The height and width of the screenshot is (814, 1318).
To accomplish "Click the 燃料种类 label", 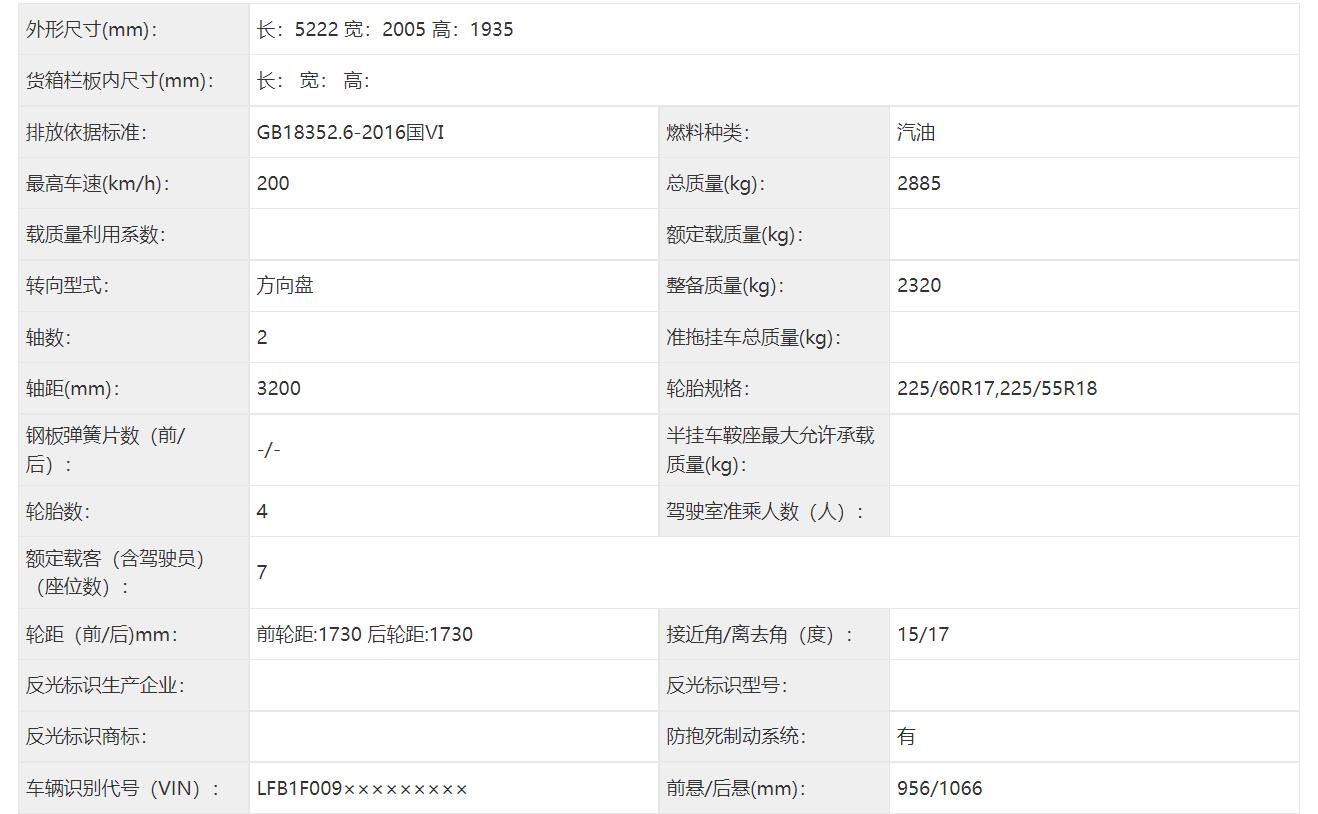I will point(708,132).
